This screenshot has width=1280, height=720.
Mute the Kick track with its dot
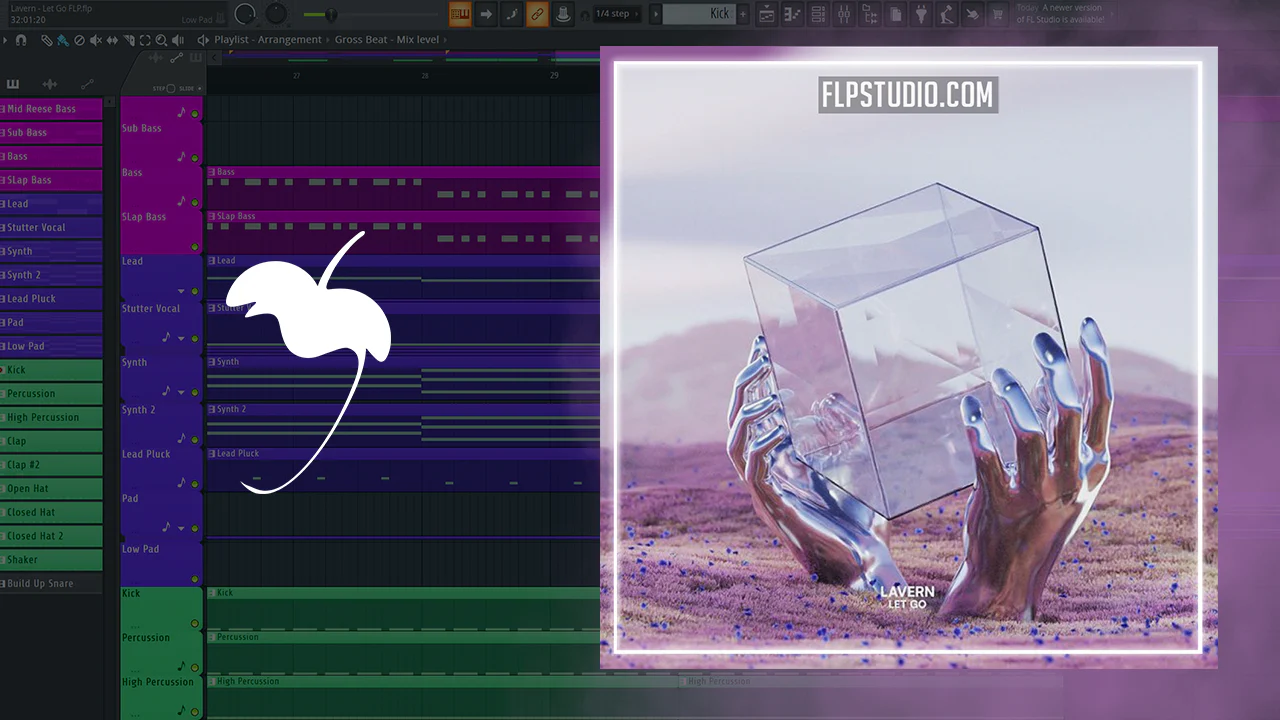point(195,624)
